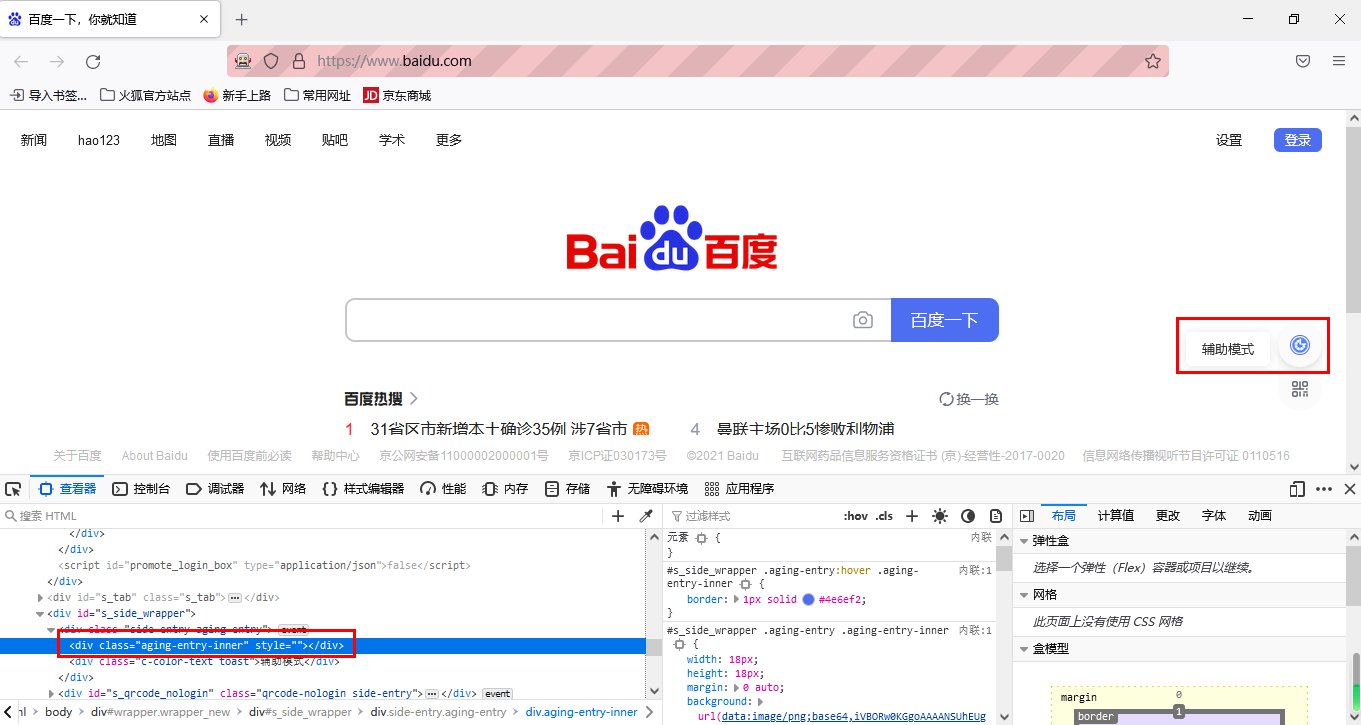Open the 内存 memory panel
Screen dimensions: 1361x725
point(505,489)
